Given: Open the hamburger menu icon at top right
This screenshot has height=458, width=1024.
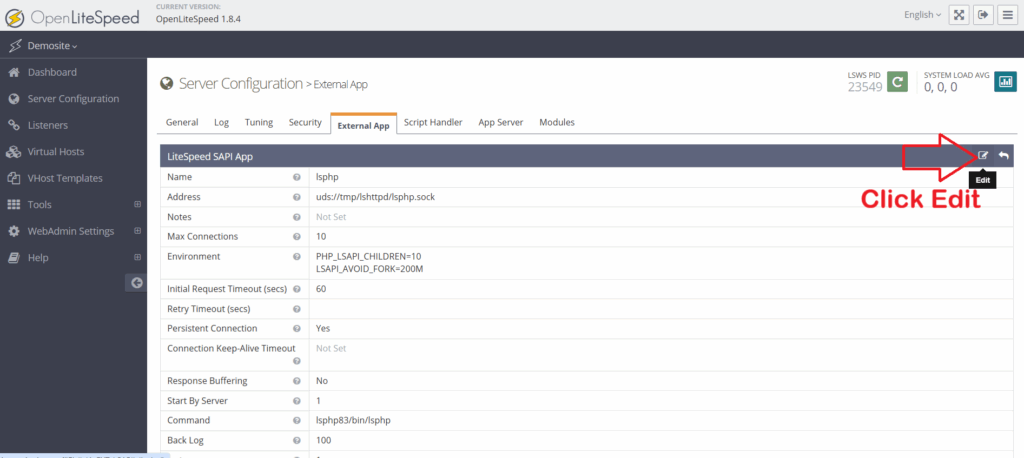Looking at the screenshot, I should [1007, 15].
